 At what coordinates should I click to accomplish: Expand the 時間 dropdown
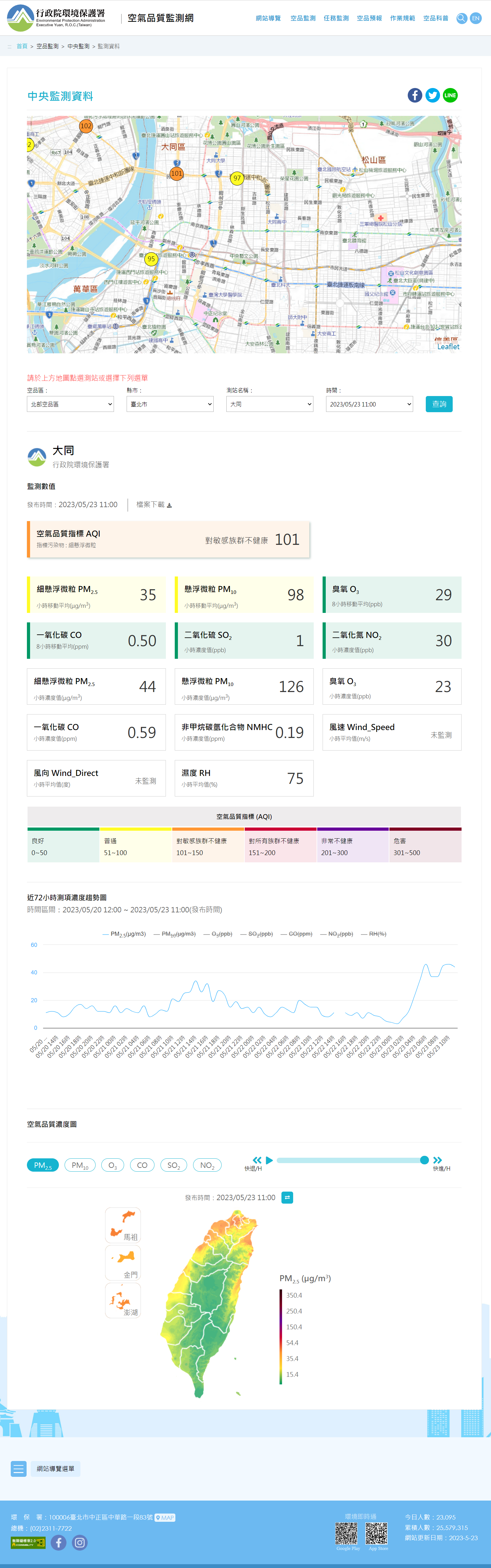[369, 404]
